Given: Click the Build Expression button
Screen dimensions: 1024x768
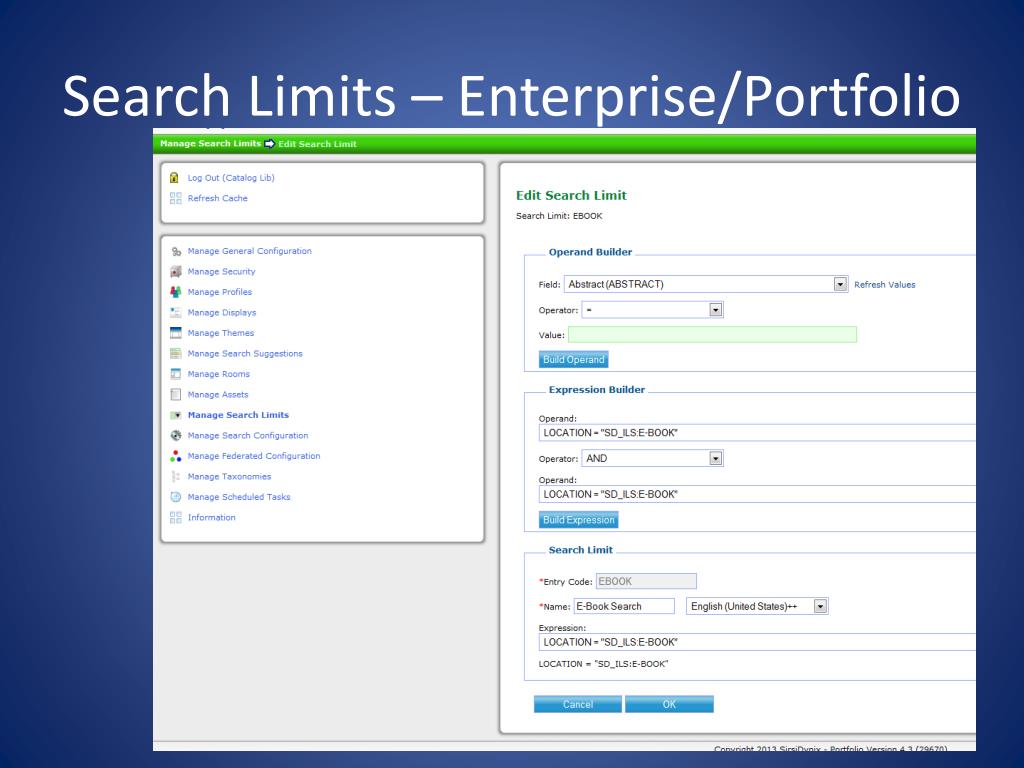Looking at the screenshot, I should (579, 520).
